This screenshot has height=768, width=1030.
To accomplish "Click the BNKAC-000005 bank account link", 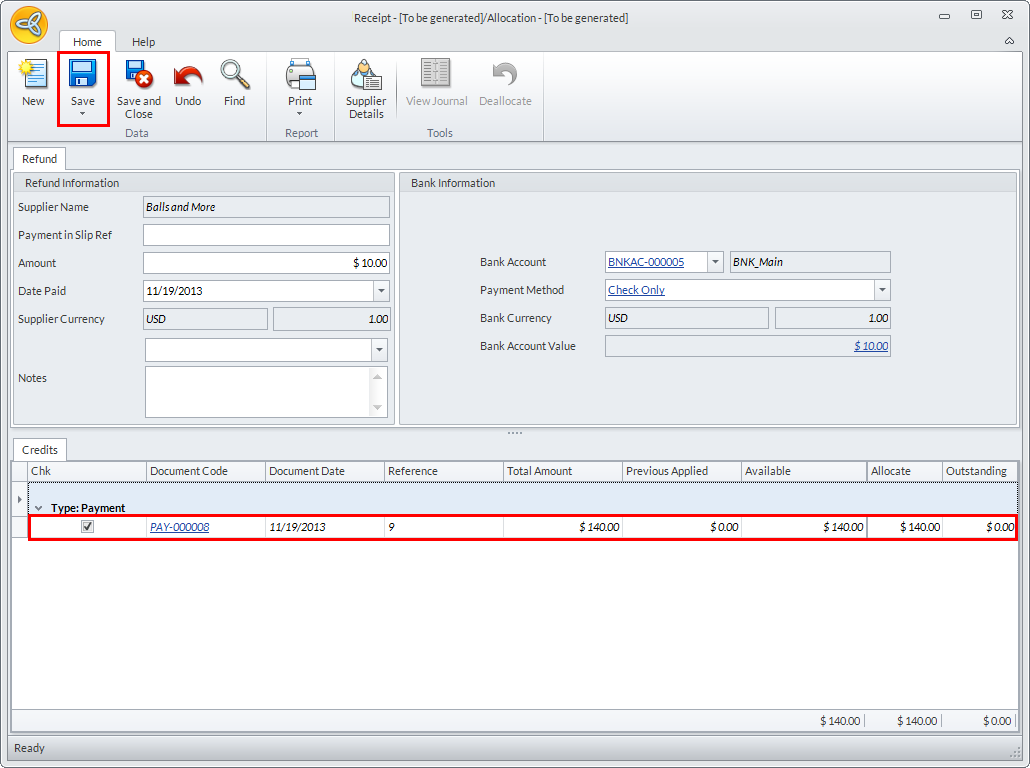I will click(x=646, y=262).
